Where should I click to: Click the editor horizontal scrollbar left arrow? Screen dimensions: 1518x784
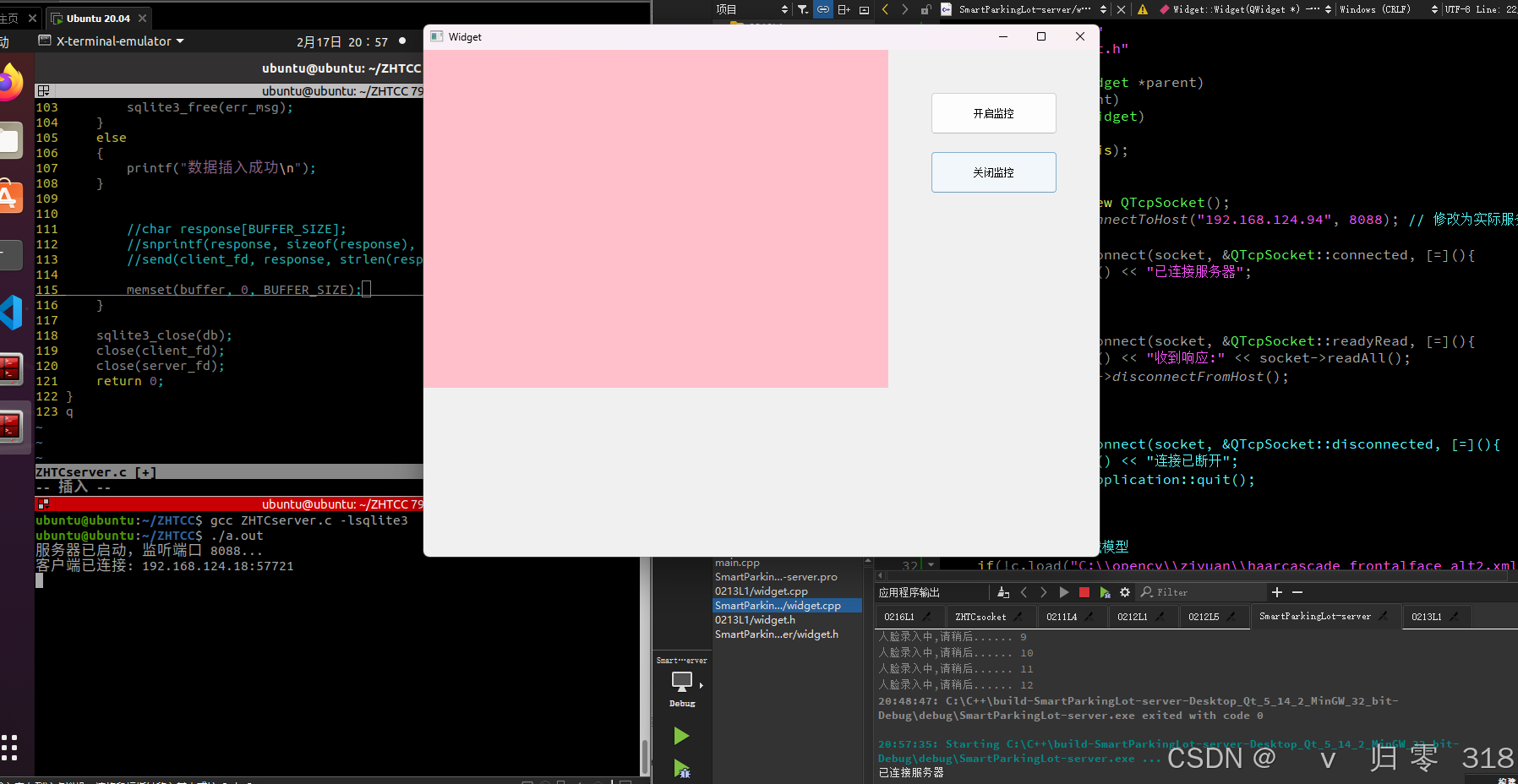(881, 575)
